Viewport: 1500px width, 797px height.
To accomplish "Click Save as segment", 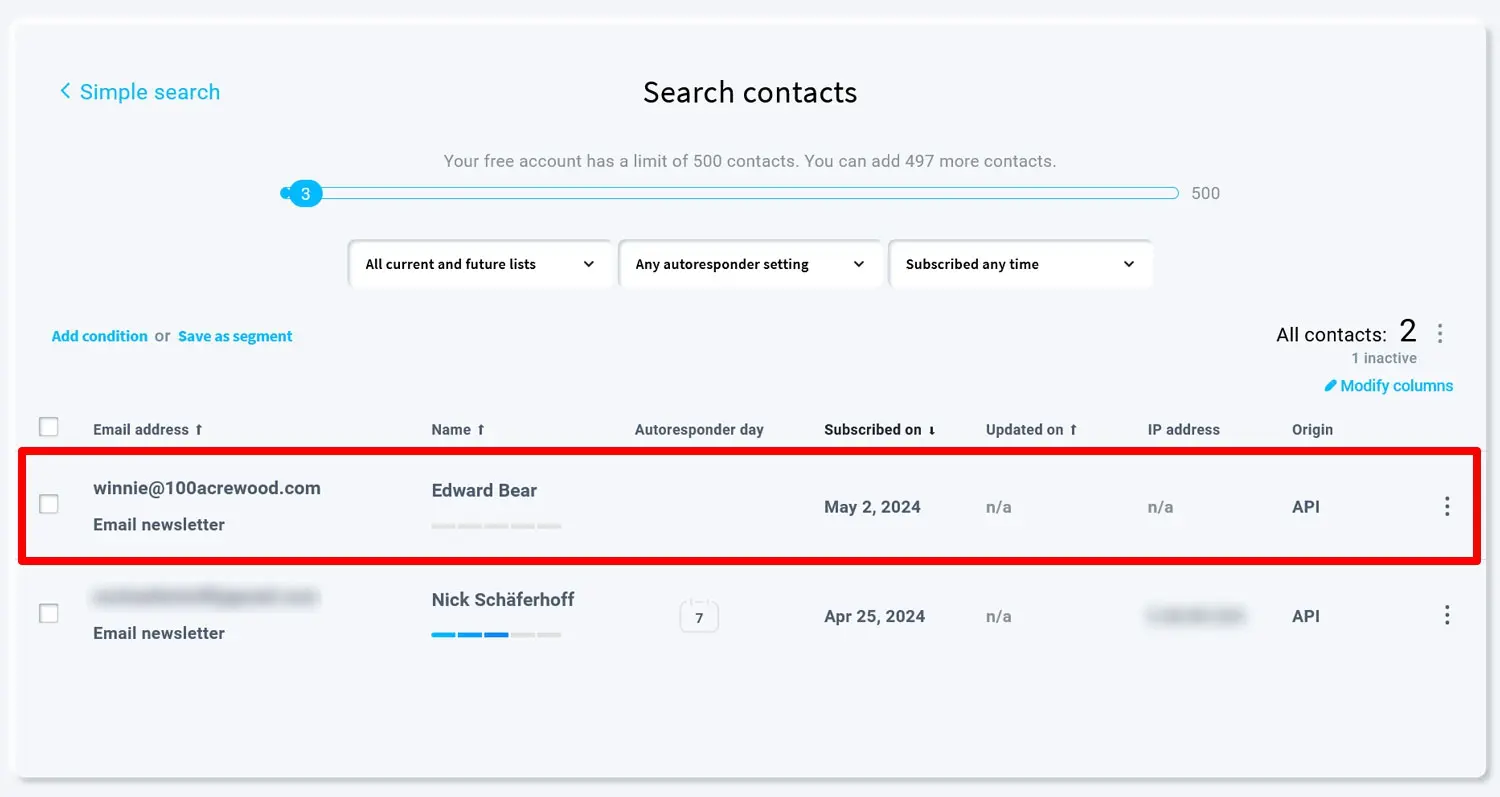I will [x=235, y=336].
